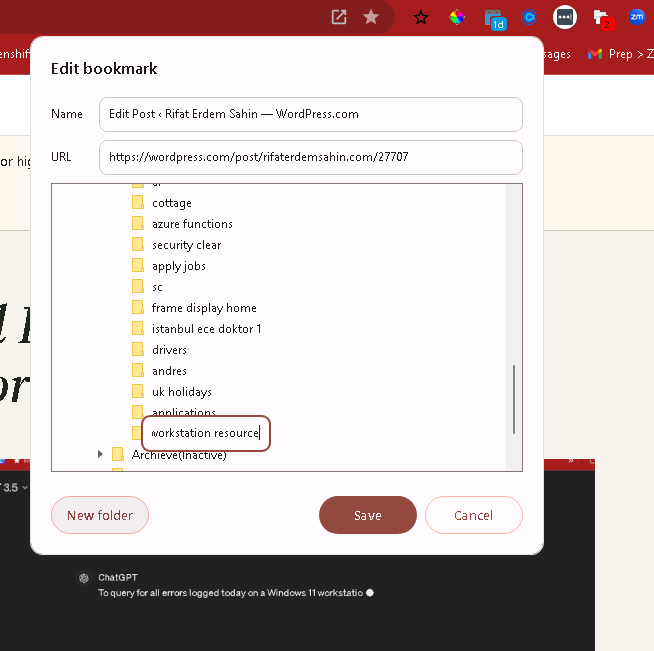The image size is (654, 651).
Task: Select the azure functions folder
Action: click(x=192, y=224)
